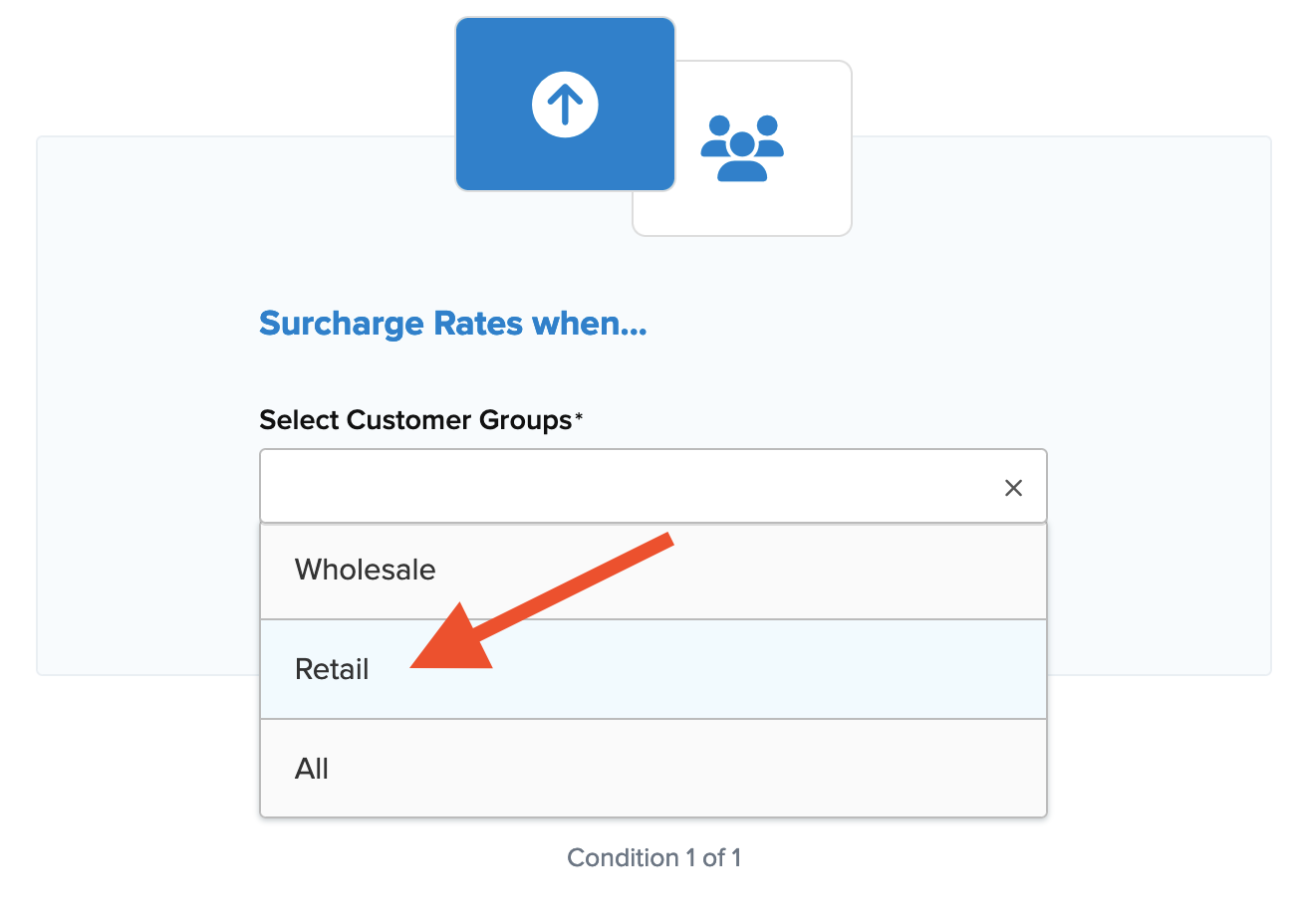1303x924 pixels.
Task: Click the "Condition 1 of 1" indicator
Action: tap(653, 858)
